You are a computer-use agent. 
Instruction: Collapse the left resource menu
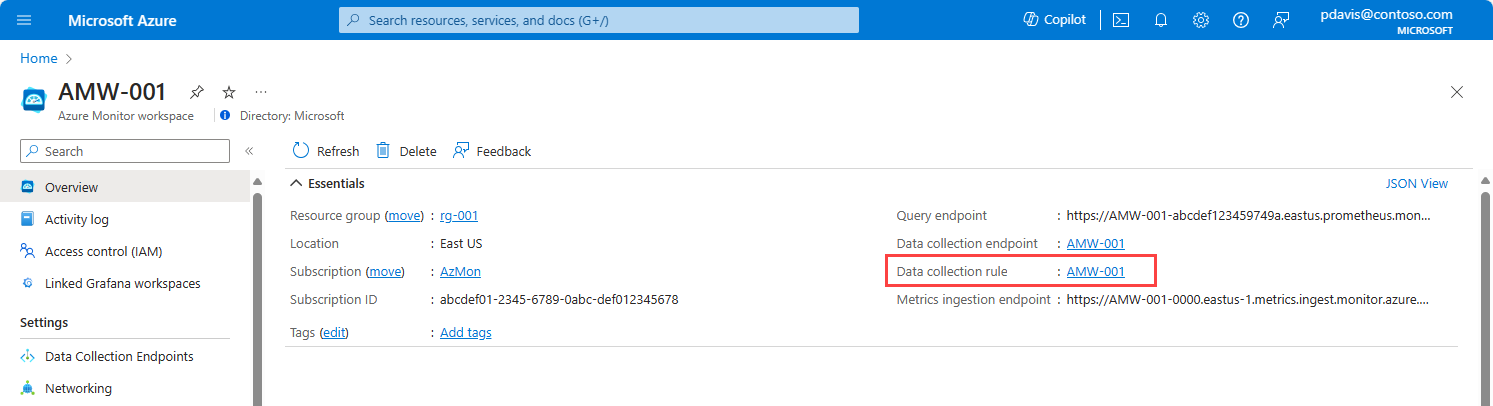pyautogui.click(x=249, y=151)
